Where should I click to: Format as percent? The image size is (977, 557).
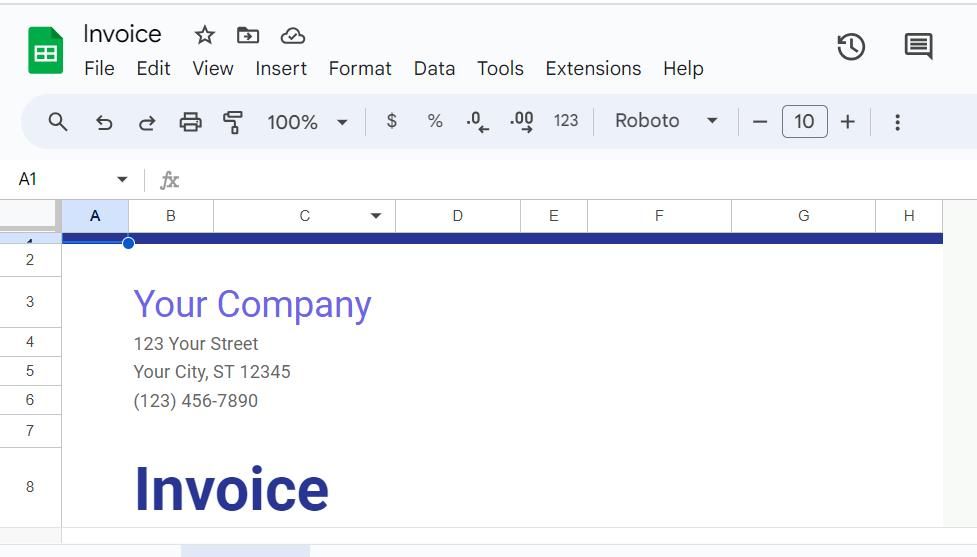(435, 121)
